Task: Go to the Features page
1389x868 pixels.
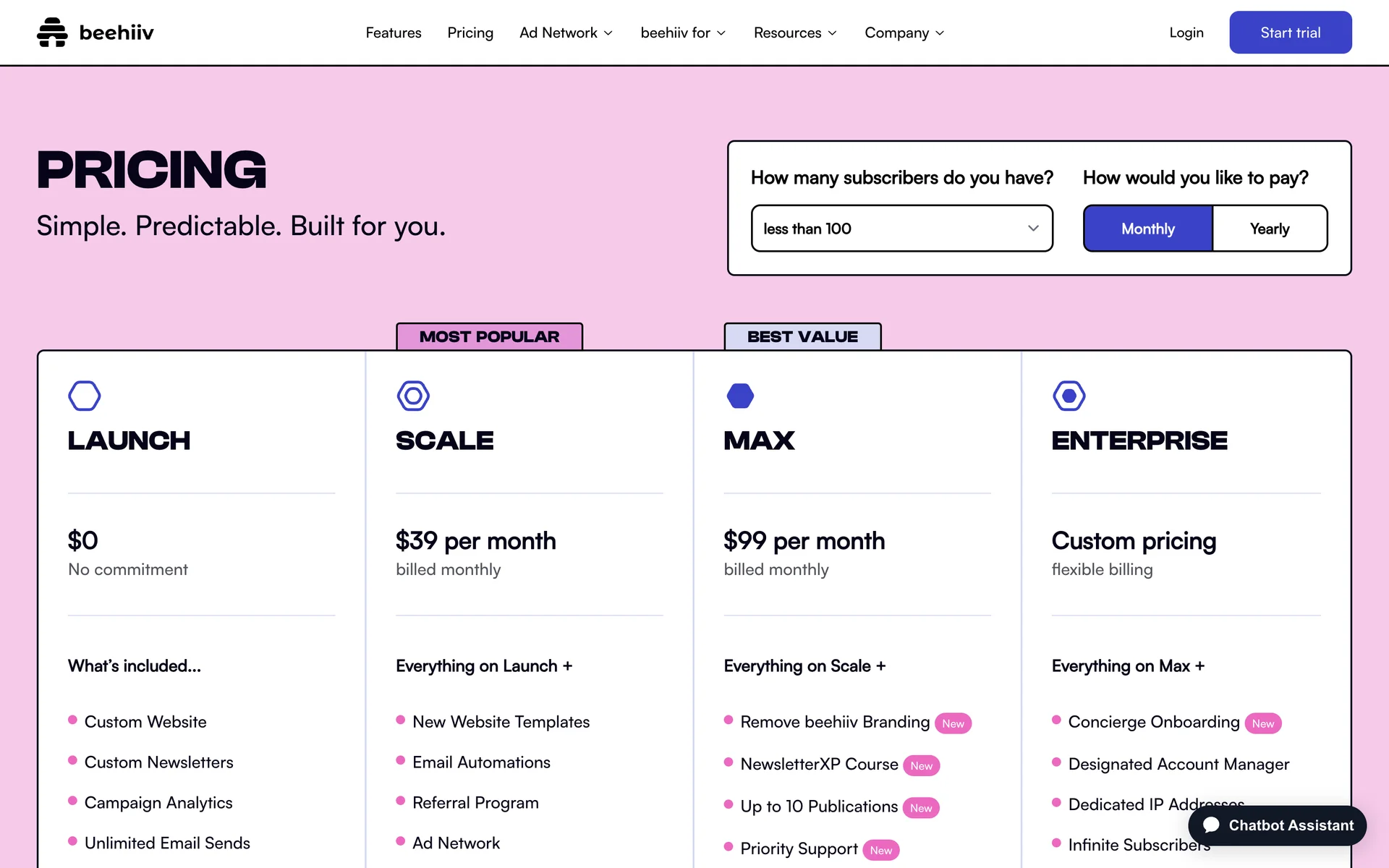Action: click(393, 33)
